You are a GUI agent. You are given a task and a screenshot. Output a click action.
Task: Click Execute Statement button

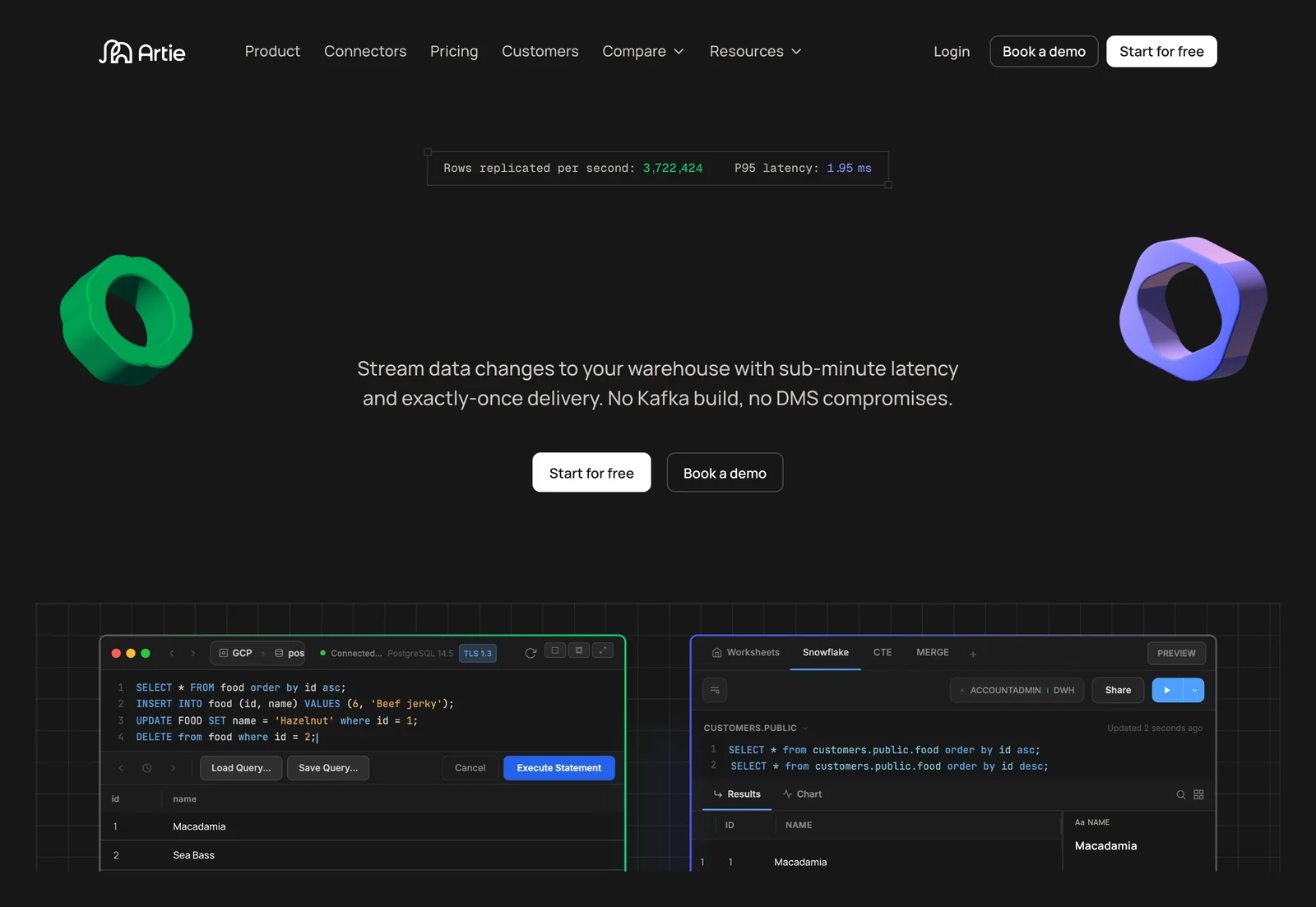pyautogui.click(x=559, y=768)
